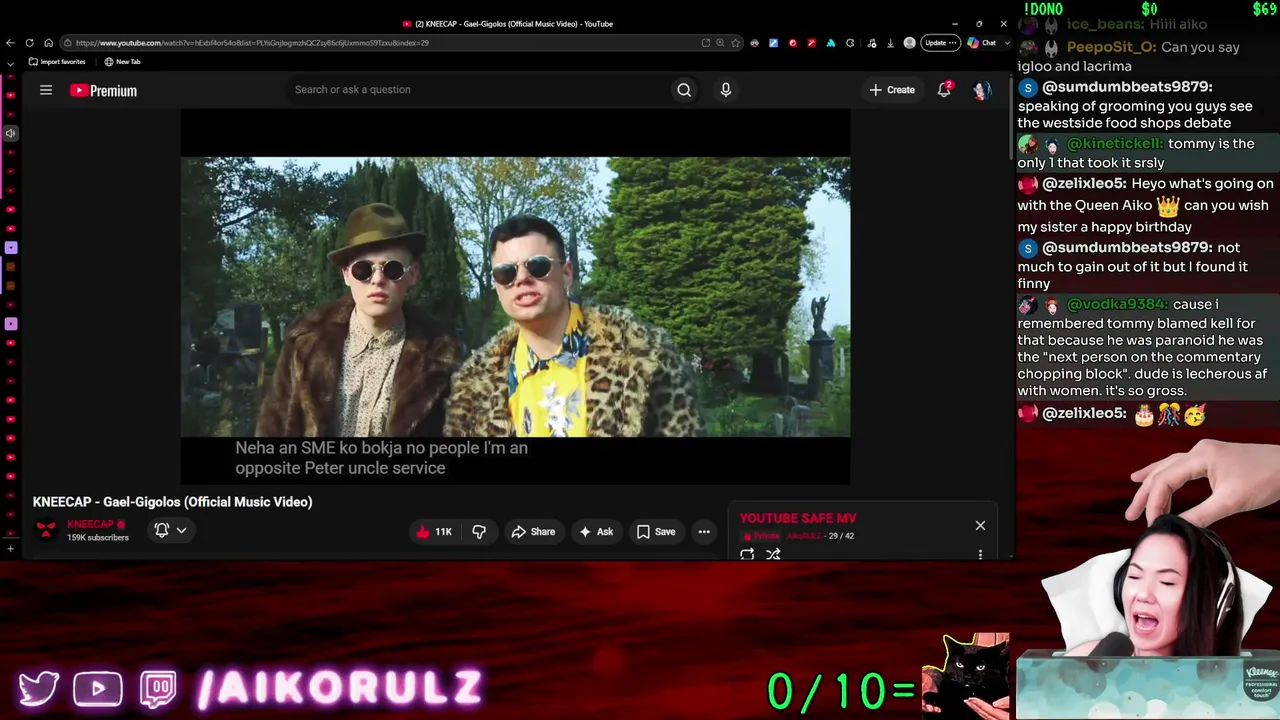Click the Create button
The image size is (1280, 720).
[892, 90]
